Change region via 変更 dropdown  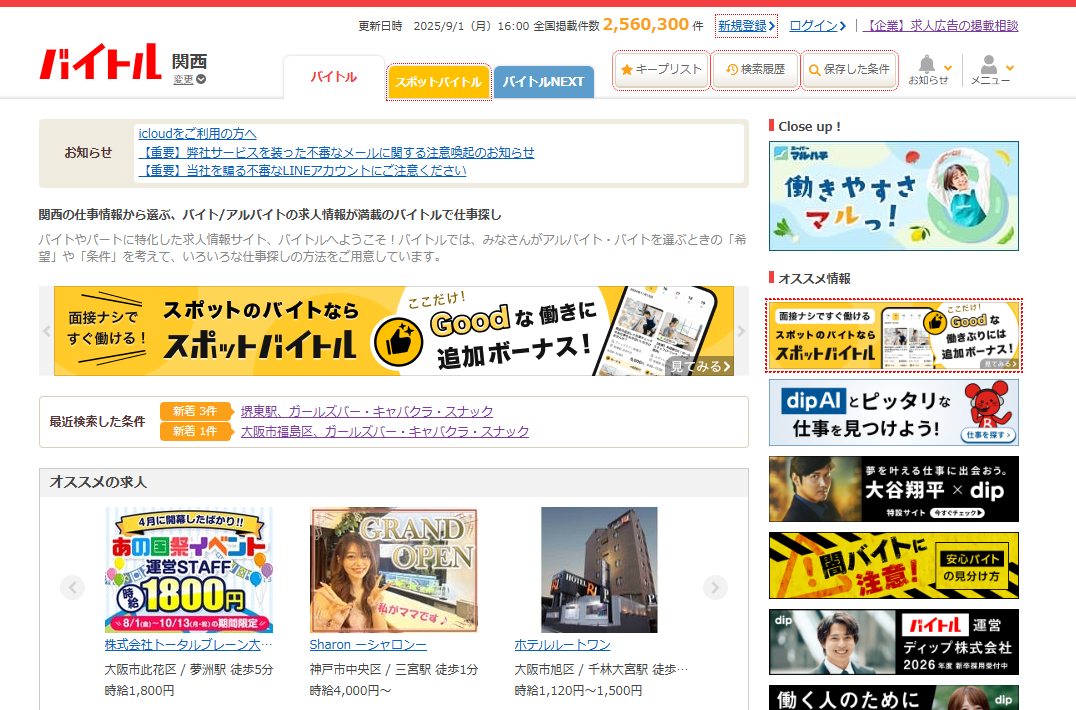[x=189, y=80]
